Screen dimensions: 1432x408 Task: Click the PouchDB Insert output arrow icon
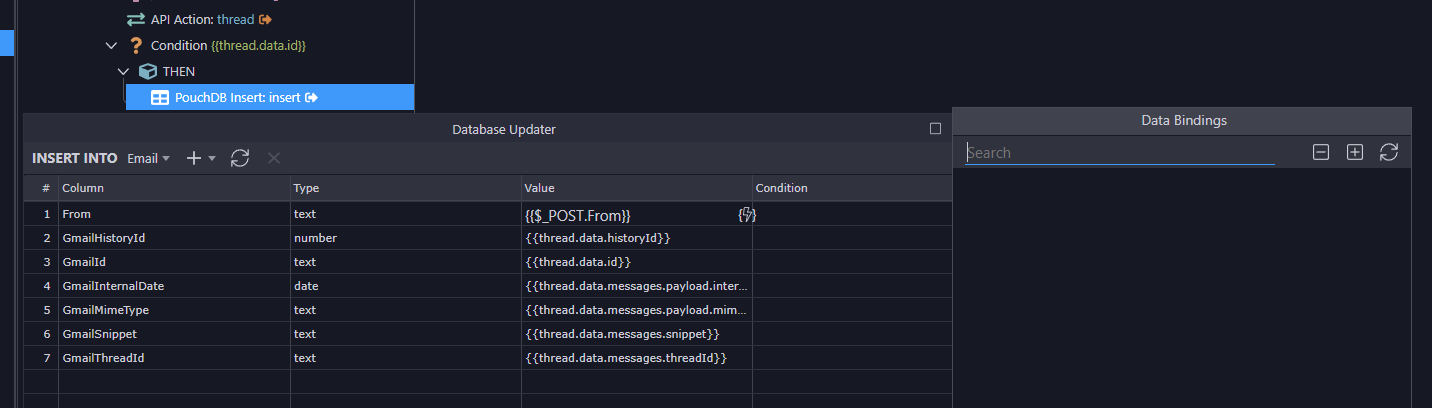point(312,97)
